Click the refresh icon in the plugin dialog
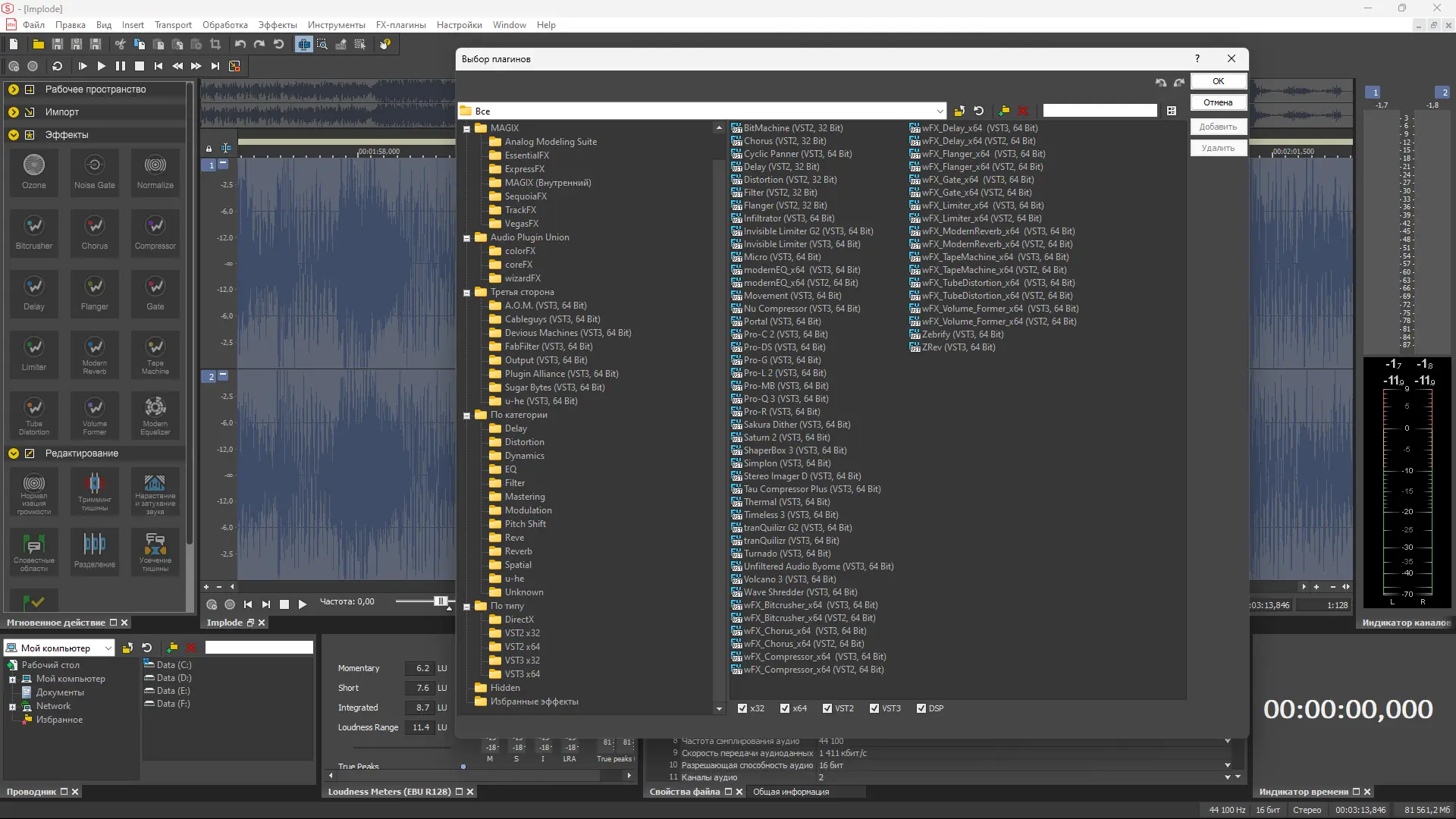 point(978,111)
